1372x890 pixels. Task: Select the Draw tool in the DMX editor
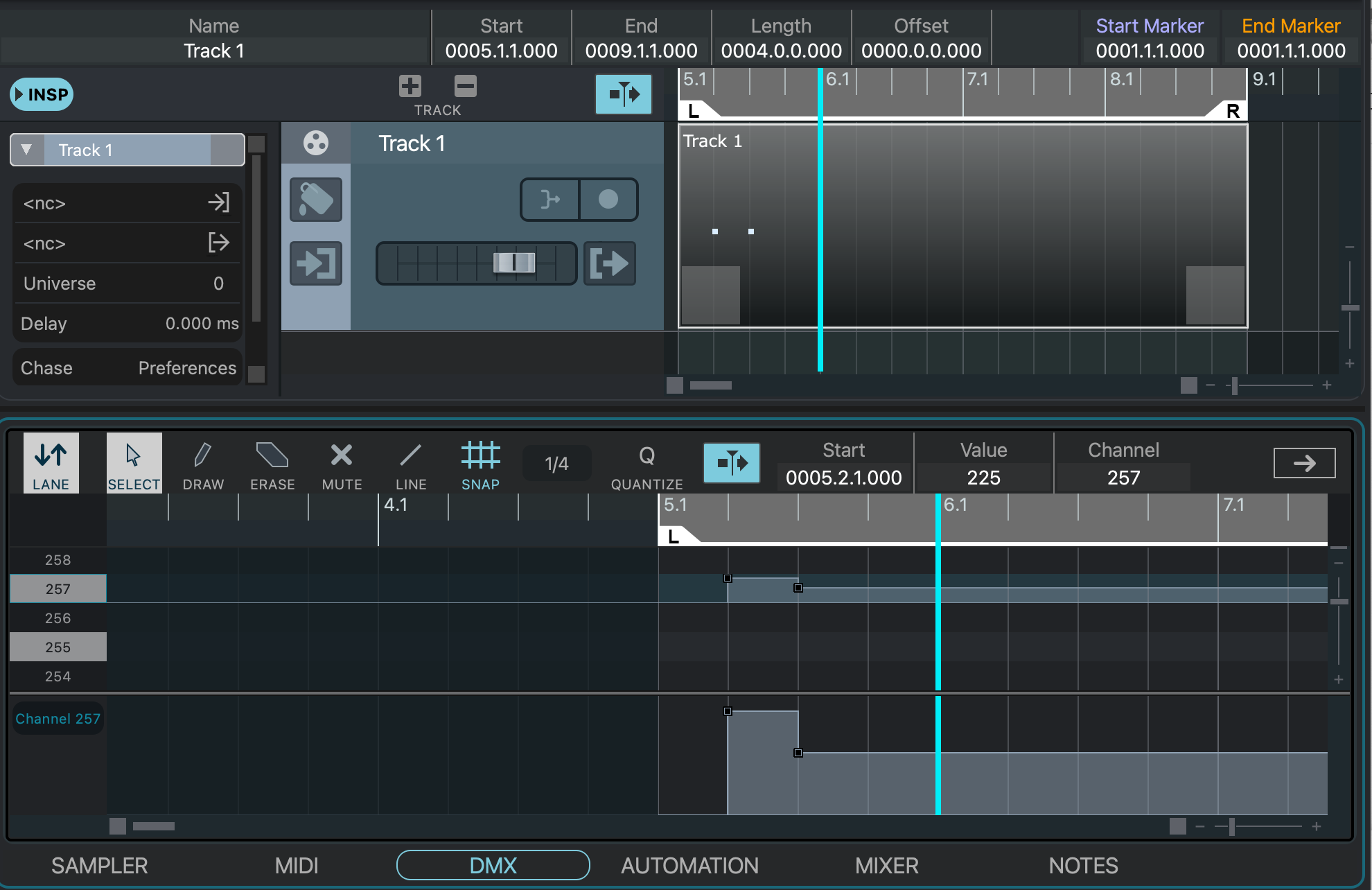[202, 463]
